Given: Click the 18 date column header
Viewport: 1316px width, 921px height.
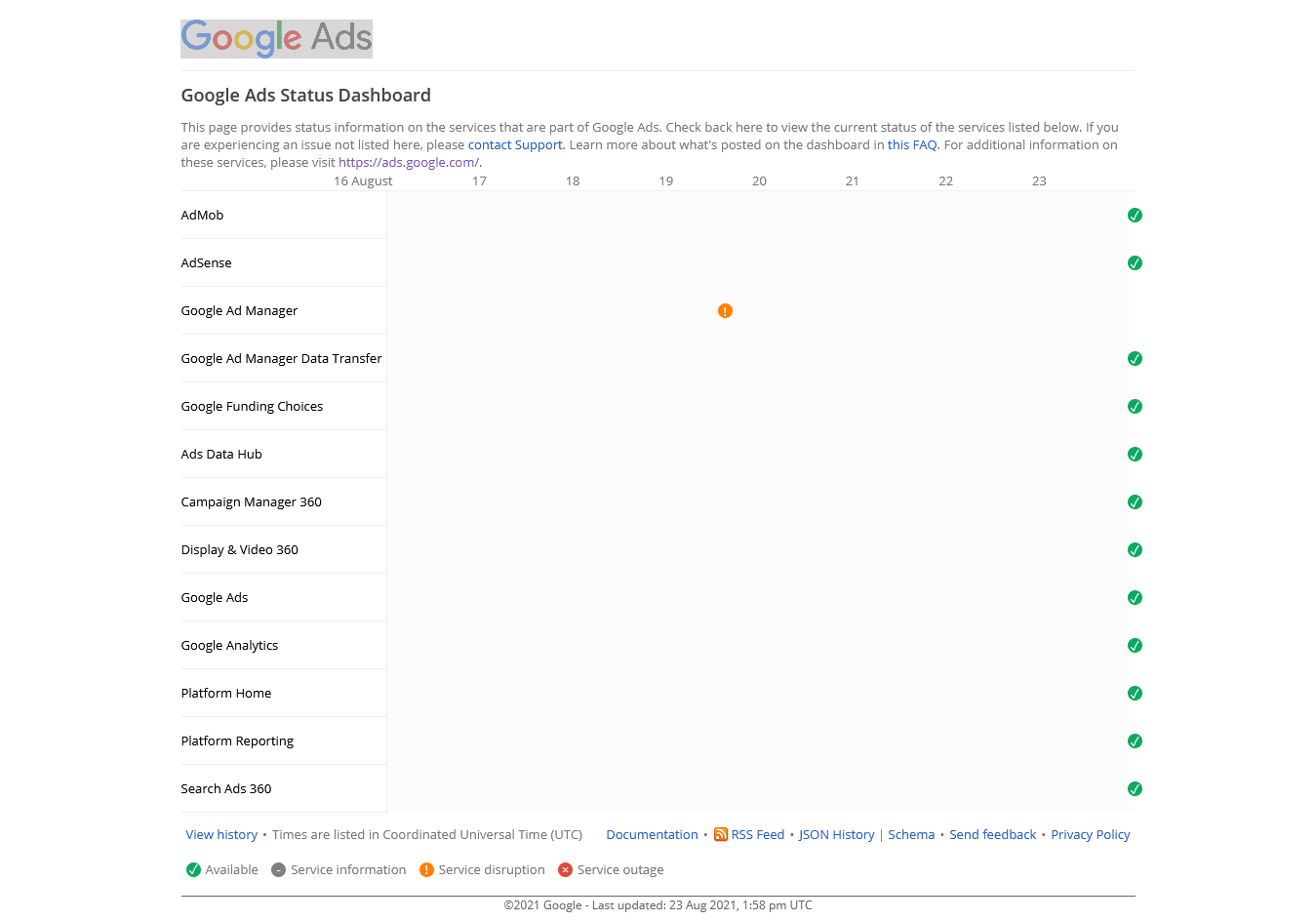Looking at the screenshot, I should [x=573, y=181].
